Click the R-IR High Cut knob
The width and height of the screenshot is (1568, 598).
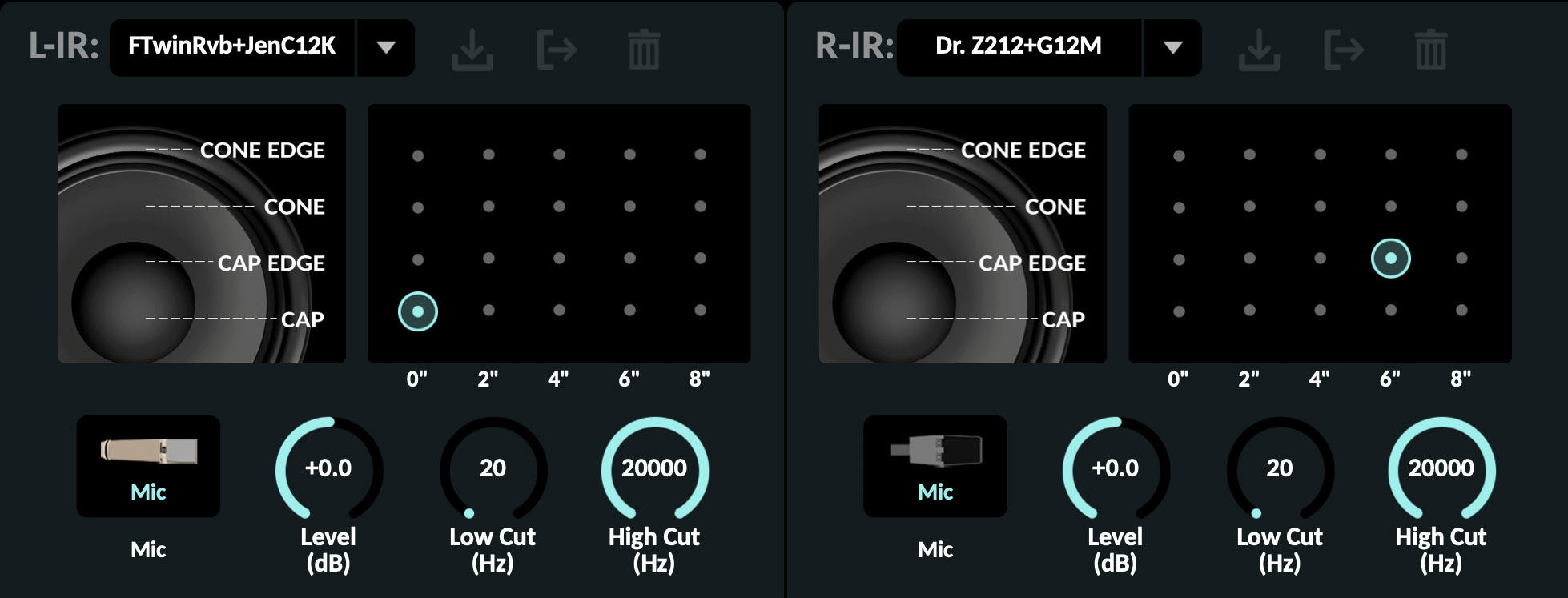pyautogui.click(x=1440, y=469)
